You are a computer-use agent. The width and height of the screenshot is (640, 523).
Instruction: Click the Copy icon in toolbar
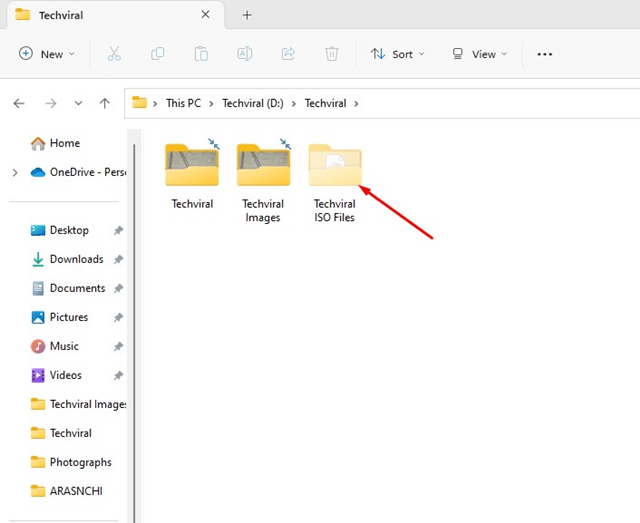tap(158, 54)
